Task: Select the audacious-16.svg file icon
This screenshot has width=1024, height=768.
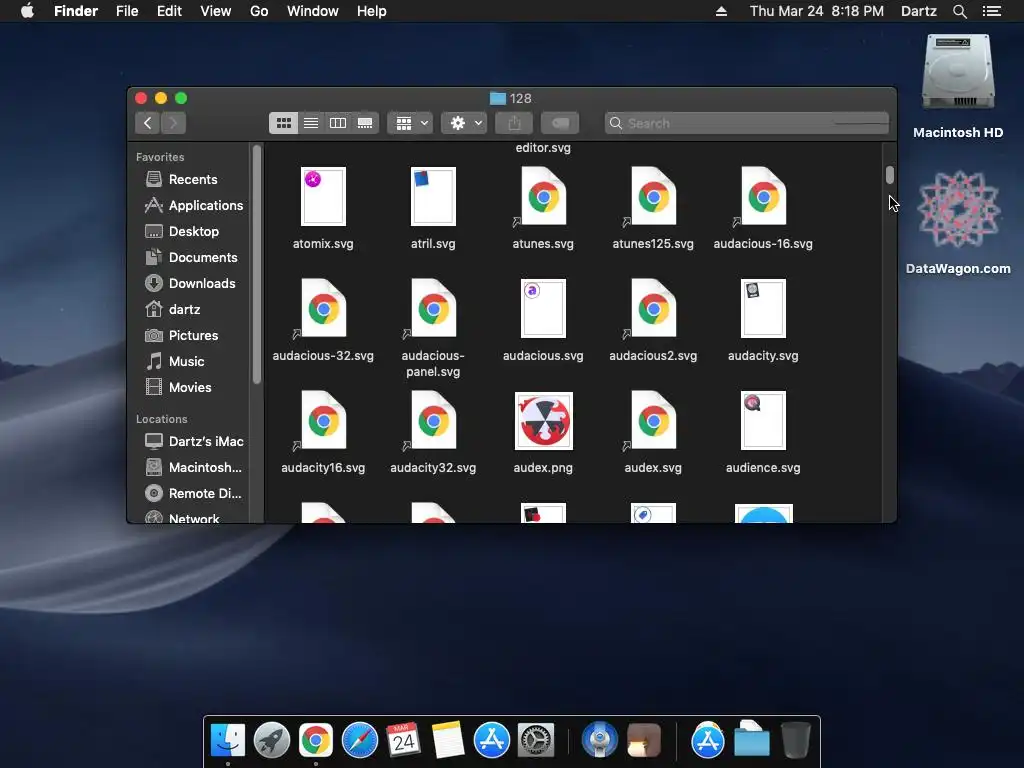Action: click(763, 197)
